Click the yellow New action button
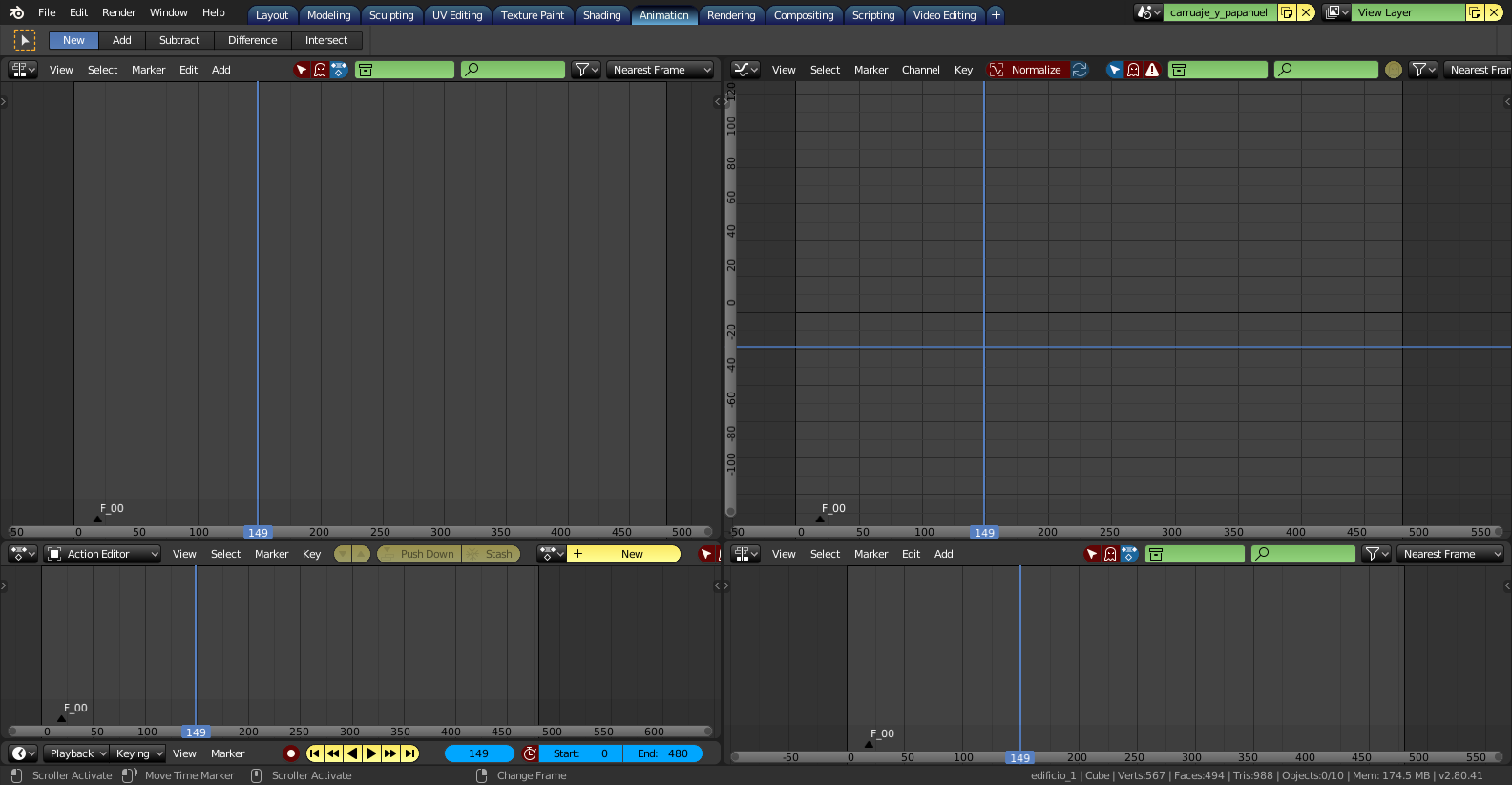The image size is (1512, 785). (624, 554)
